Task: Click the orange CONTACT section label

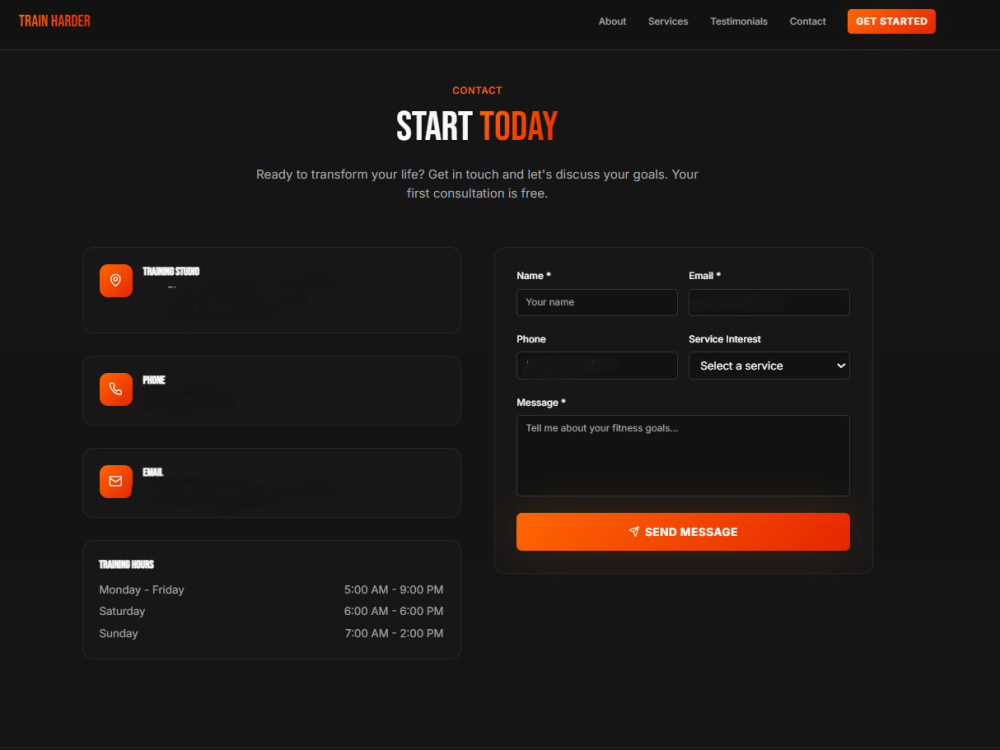Action: (x=477, y=91)
